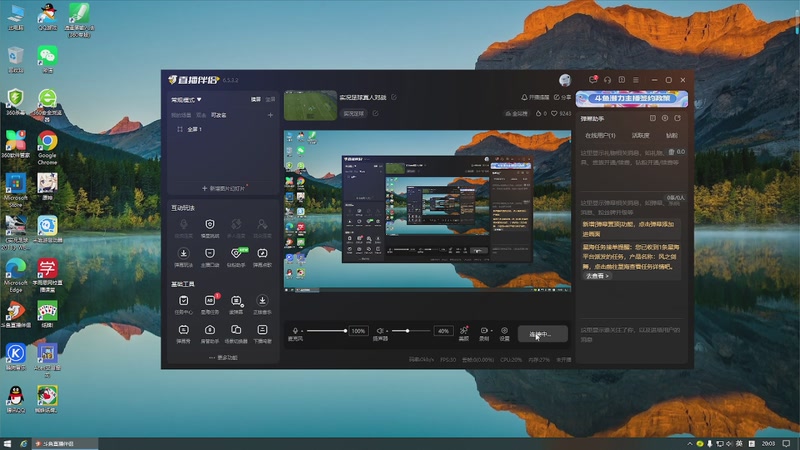800x450 pixels.
Task: Click the streamer profile avatar
Action: pyautogui.click(x=565, y=80)
